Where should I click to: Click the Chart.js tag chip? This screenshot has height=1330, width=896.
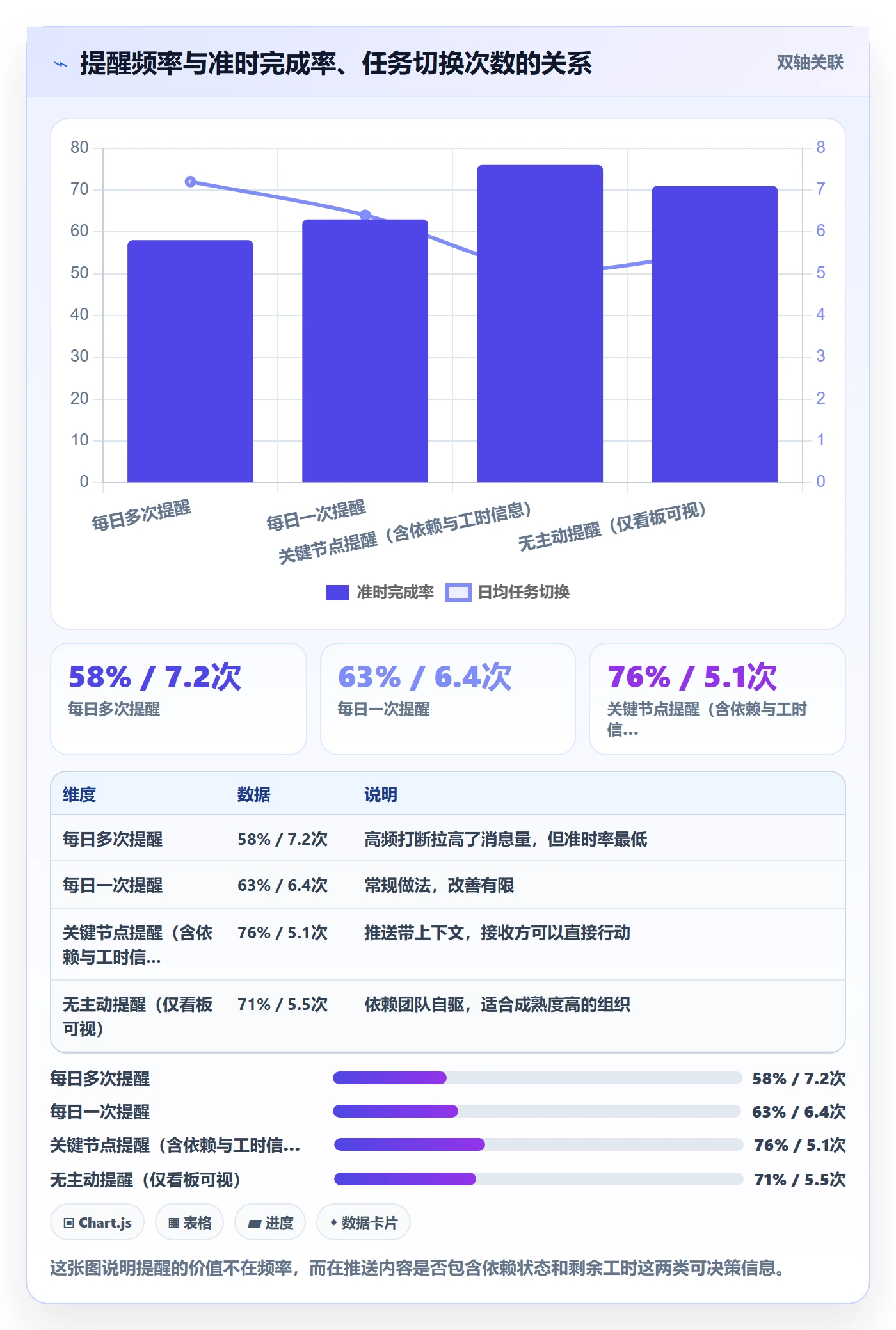tap(97, 1222)
